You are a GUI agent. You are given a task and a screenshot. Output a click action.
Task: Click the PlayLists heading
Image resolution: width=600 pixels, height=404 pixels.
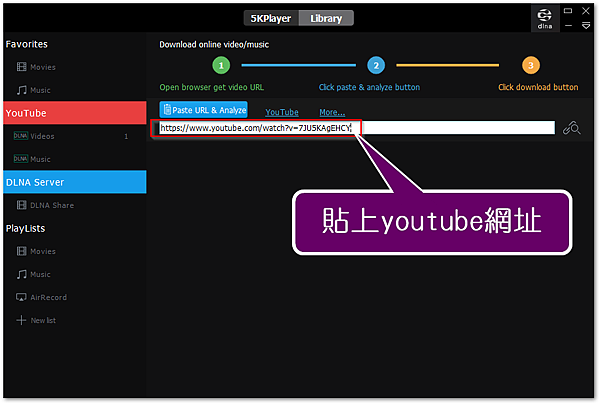25,228
